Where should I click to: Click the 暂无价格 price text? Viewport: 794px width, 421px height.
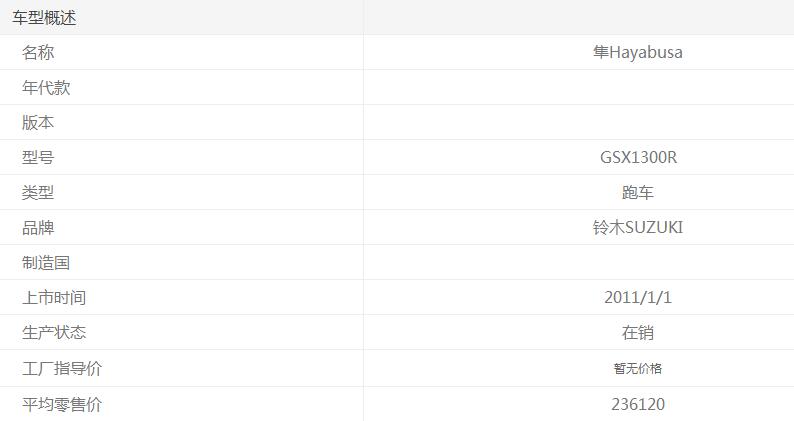(638, 369)
